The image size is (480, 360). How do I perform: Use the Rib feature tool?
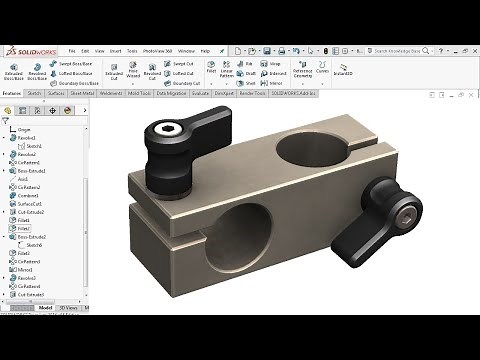[245, 64]
